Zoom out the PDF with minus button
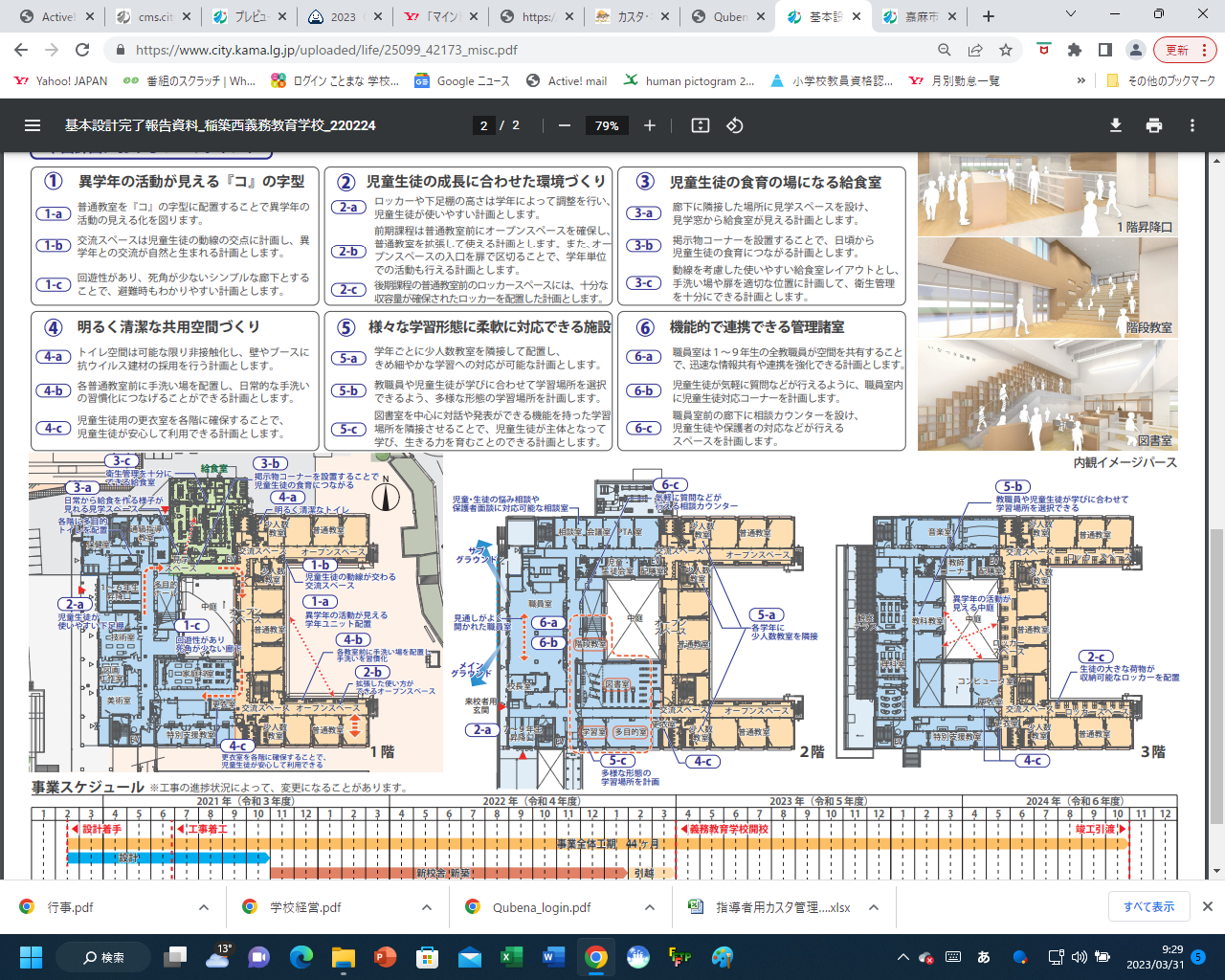The width and height of the screenshot is (1225, 980). pos(565,125)
